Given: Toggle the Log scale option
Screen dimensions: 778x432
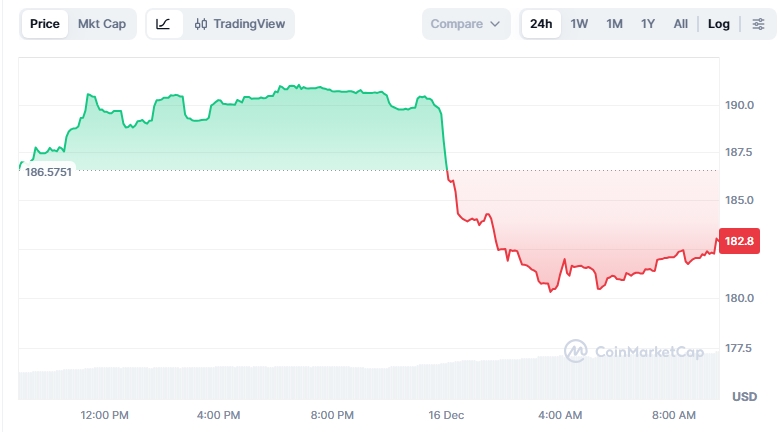Looking at the screenshot, I should 718,24.
